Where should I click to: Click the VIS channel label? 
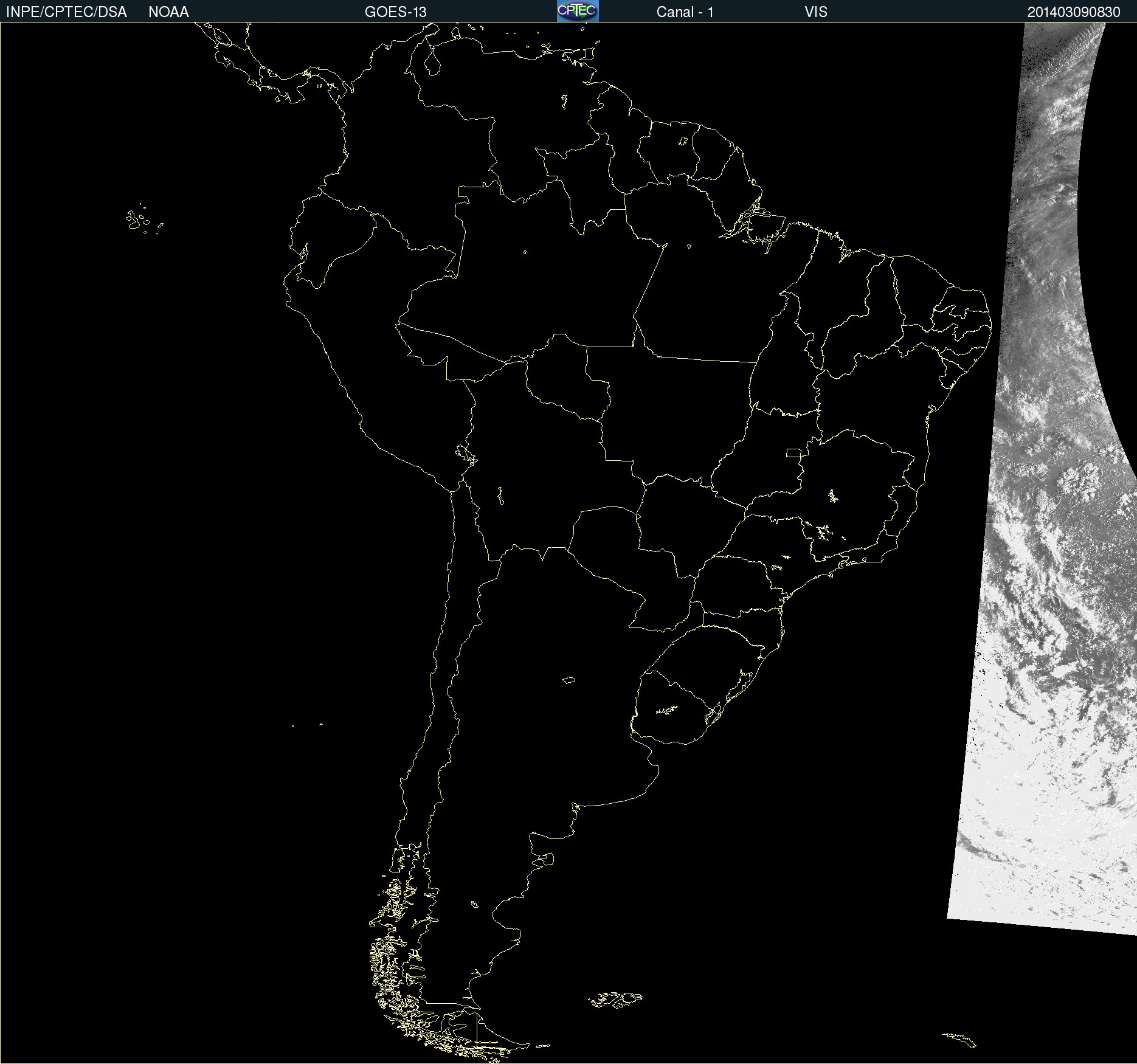point(816,12)
